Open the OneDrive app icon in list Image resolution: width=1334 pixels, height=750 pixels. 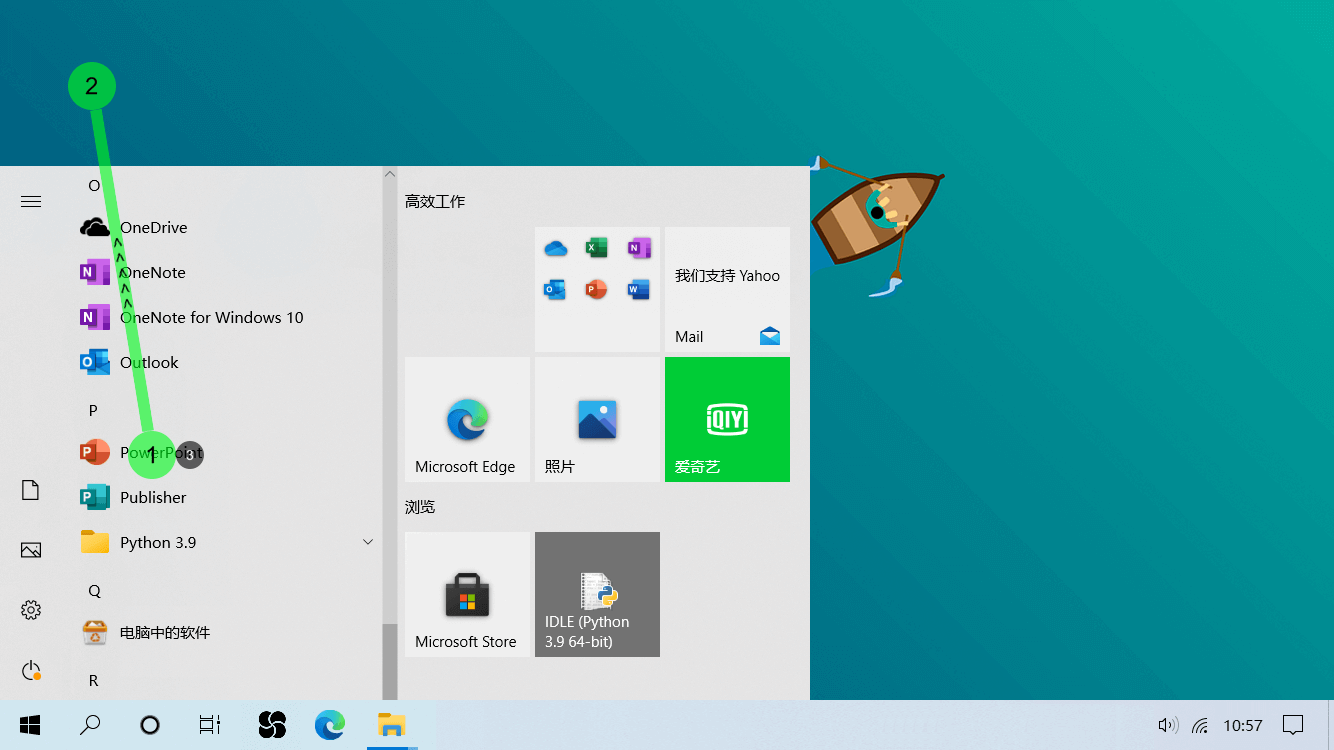[x=95, y=227]
